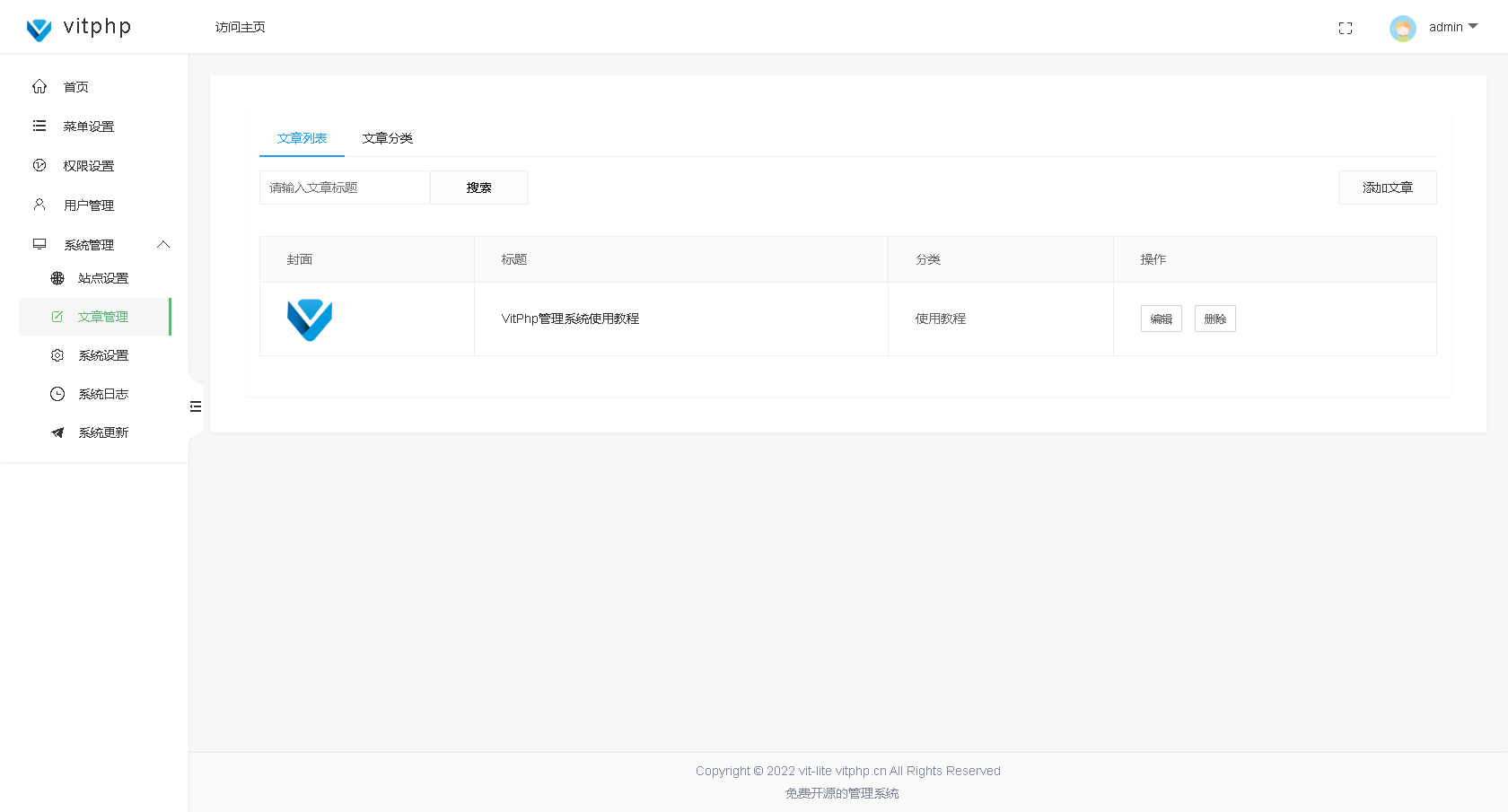The width and height of the screenshot is (1508, 812).
Task: Click the 免费开源的管理系统 footer text
Action: click(x=842, y=793)
